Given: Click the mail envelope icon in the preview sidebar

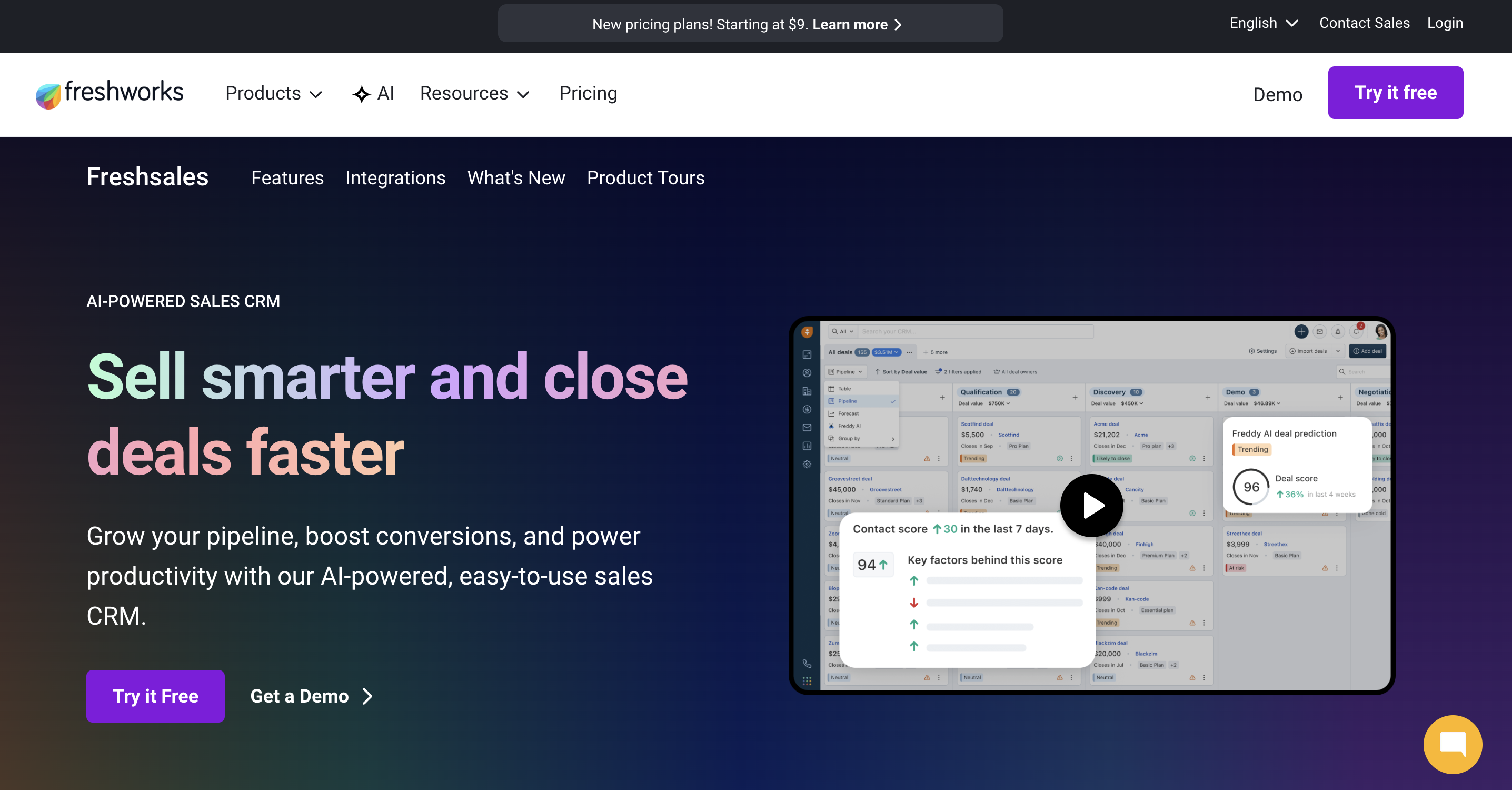Looking at the screenshot, I should (x=807, y=428).
